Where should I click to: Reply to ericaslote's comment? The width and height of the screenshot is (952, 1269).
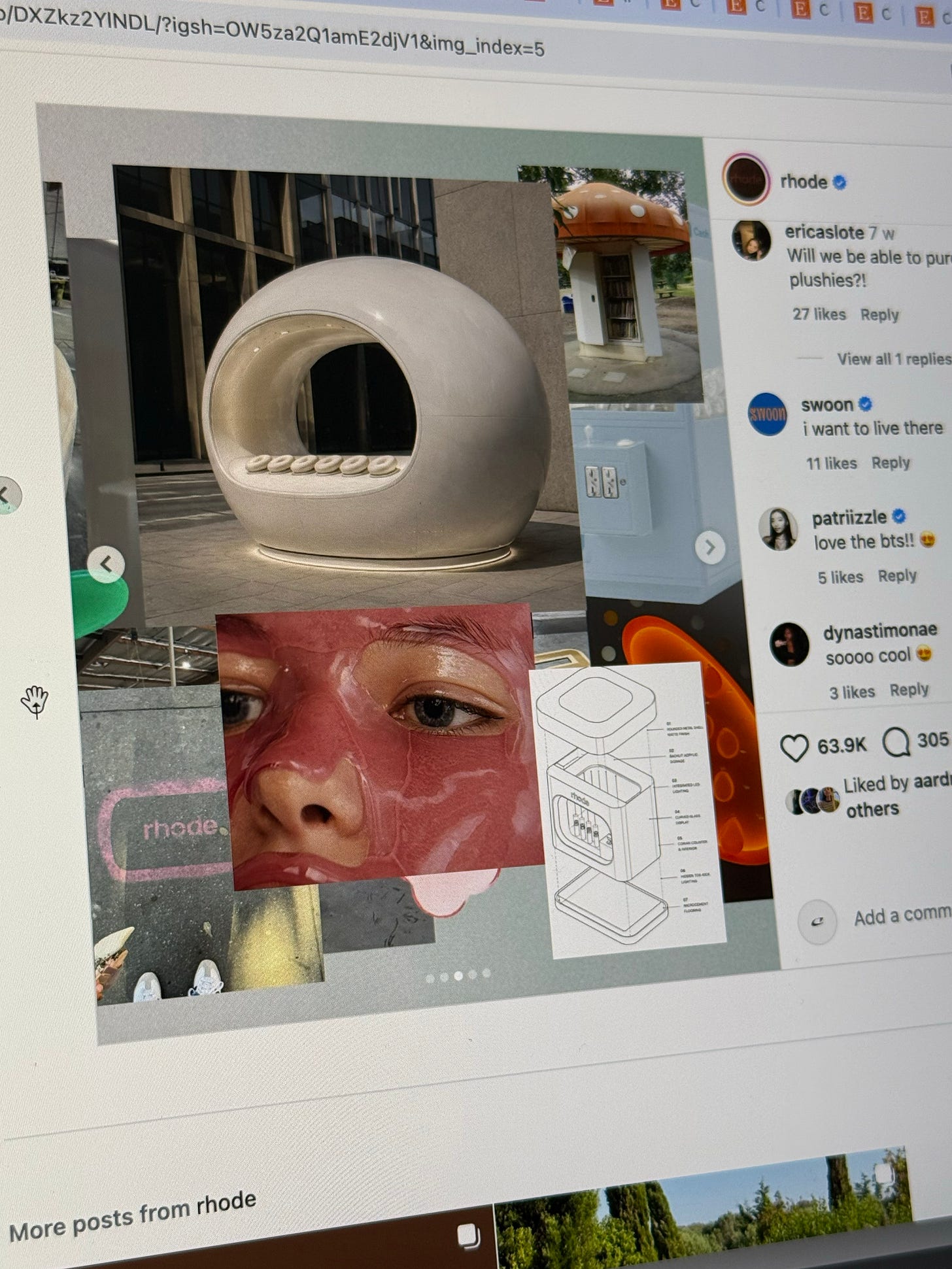tap(879, 315)
